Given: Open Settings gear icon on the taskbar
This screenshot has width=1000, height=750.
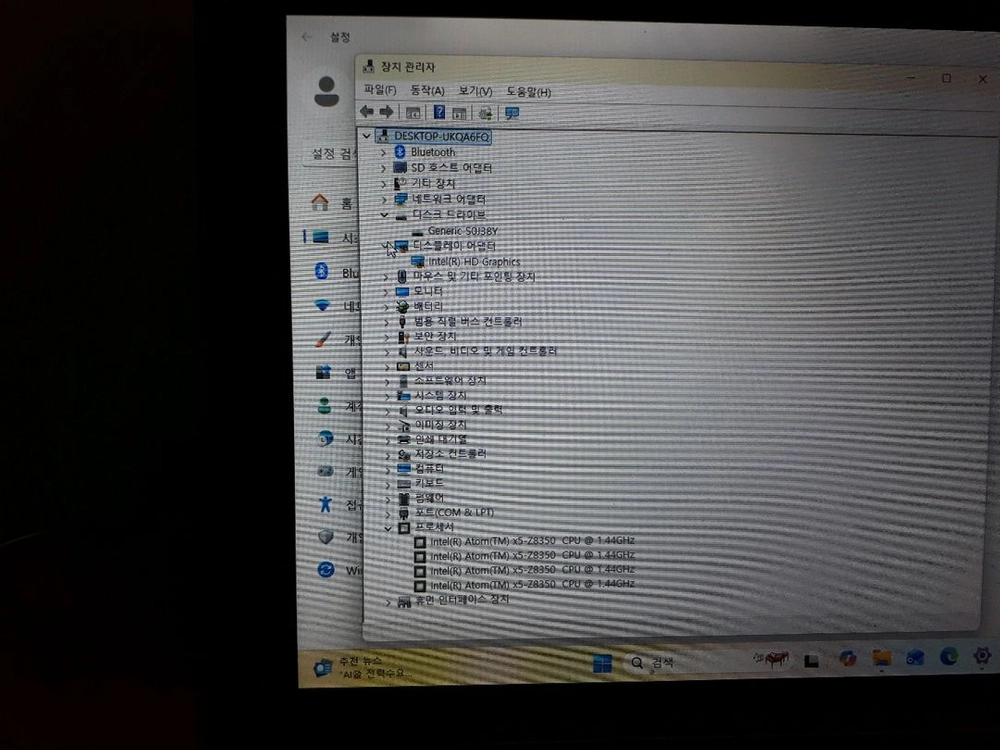Looking at the screenshot, I should pyautogui.click(x=982, y=655).
